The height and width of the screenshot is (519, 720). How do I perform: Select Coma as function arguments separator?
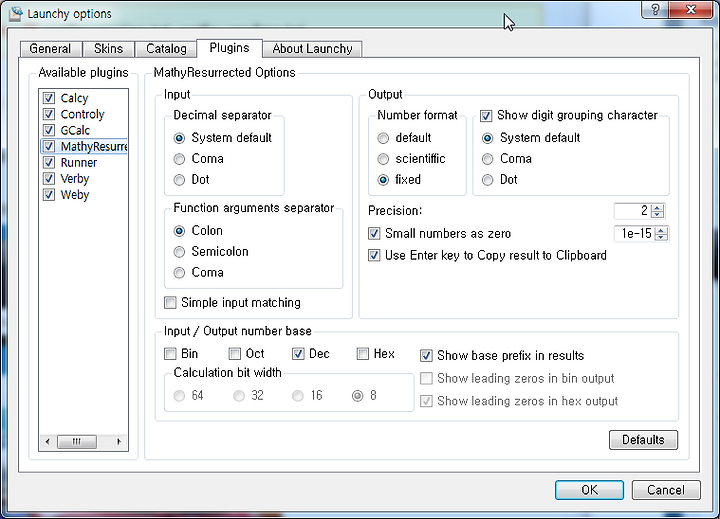[x=180, y=272]
